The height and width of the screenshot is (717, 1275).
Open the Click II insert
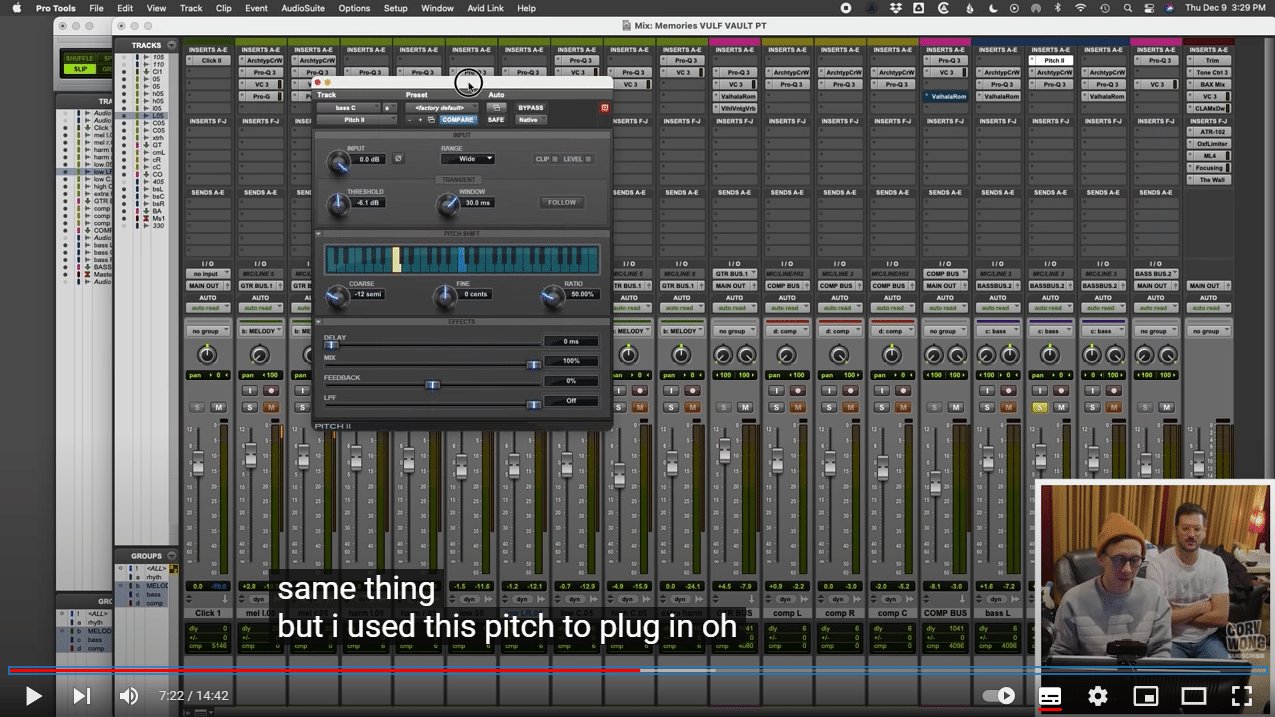pyautogui.click(x=208, y=61)
